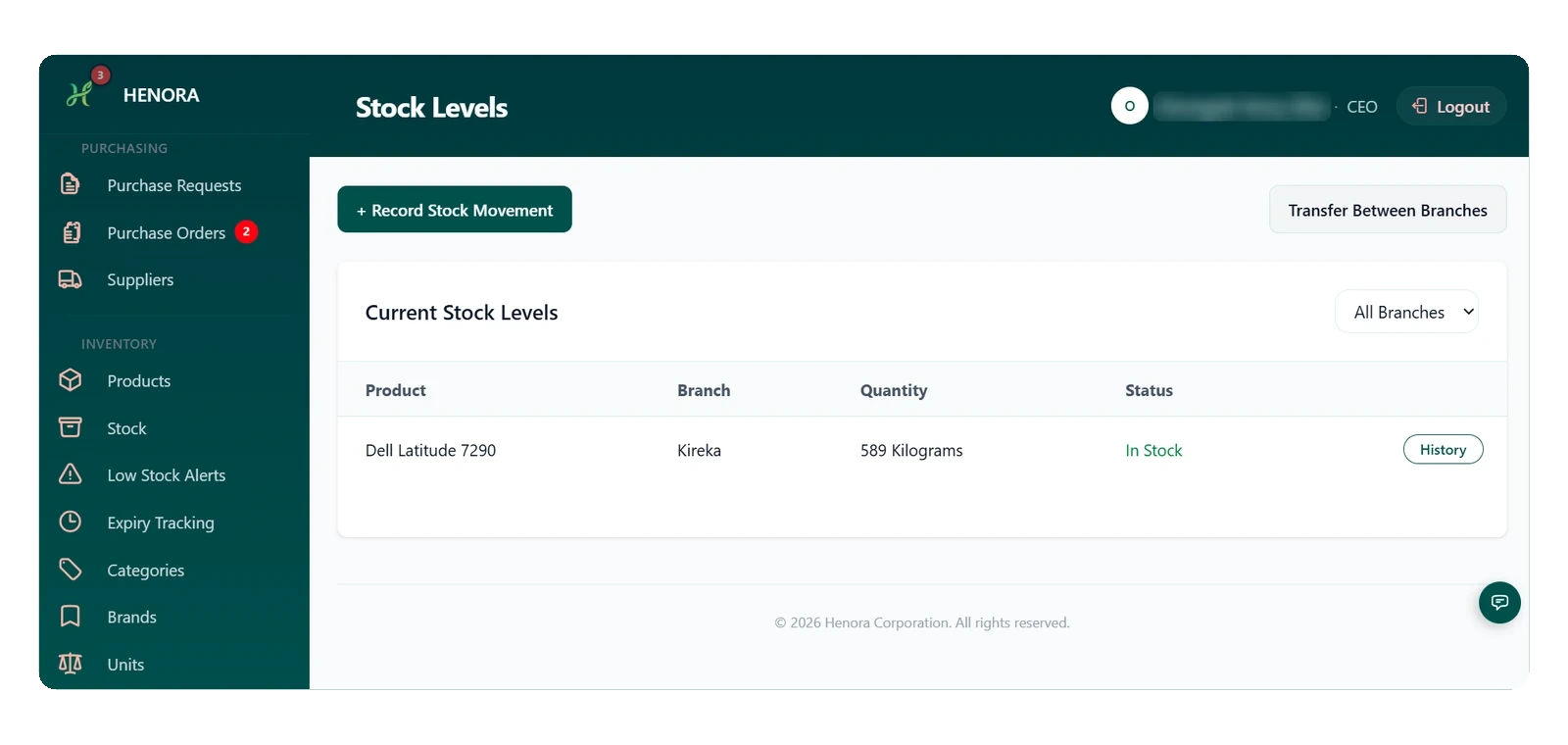Image resolution: width=1568 pixels, height=745 pixels.
Task: Click the Dell Latitude 7290 product cell
Action: click(430, 450)
